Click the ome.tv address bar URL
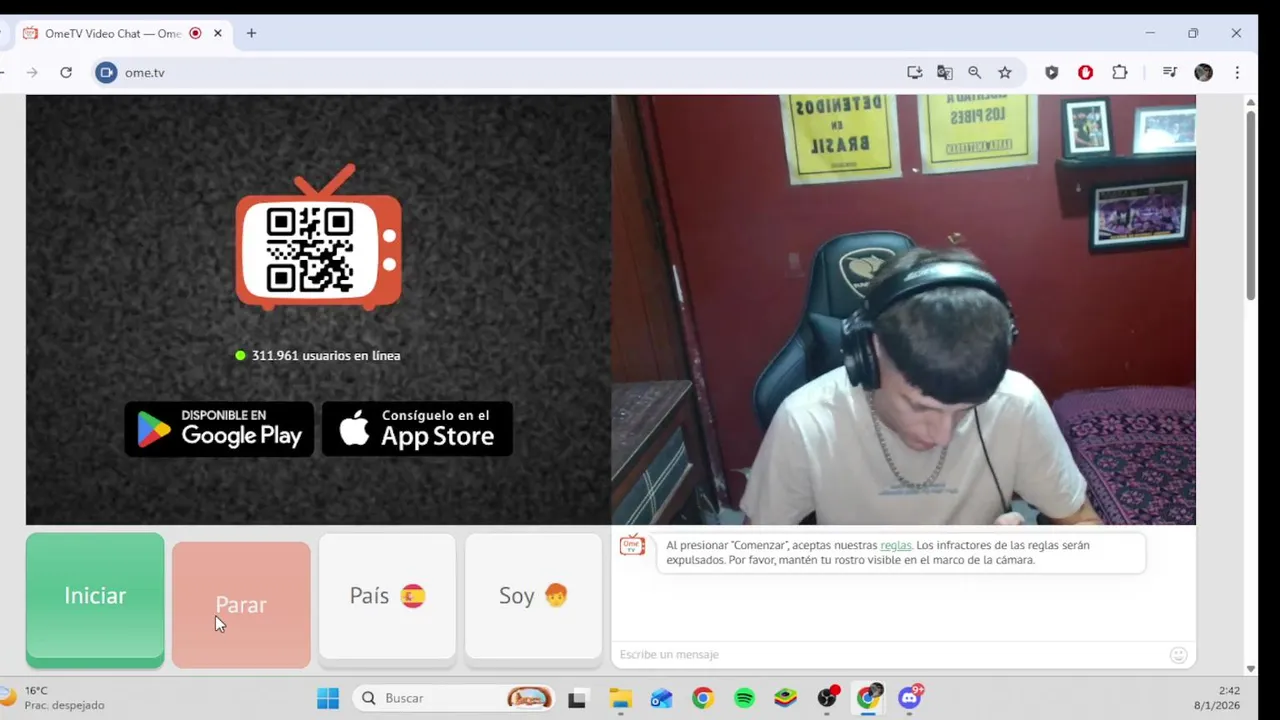The width and height of the screenshot is (1280, 720). (145, 72)
